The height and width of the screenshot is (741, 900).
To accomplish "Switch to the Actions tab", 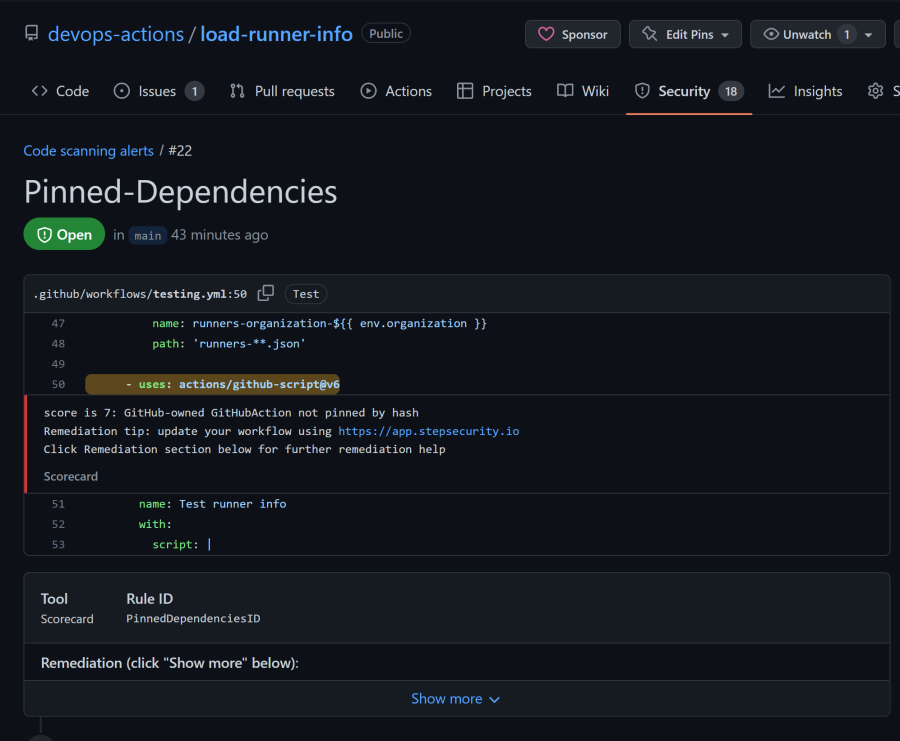I will coord(395,91).
